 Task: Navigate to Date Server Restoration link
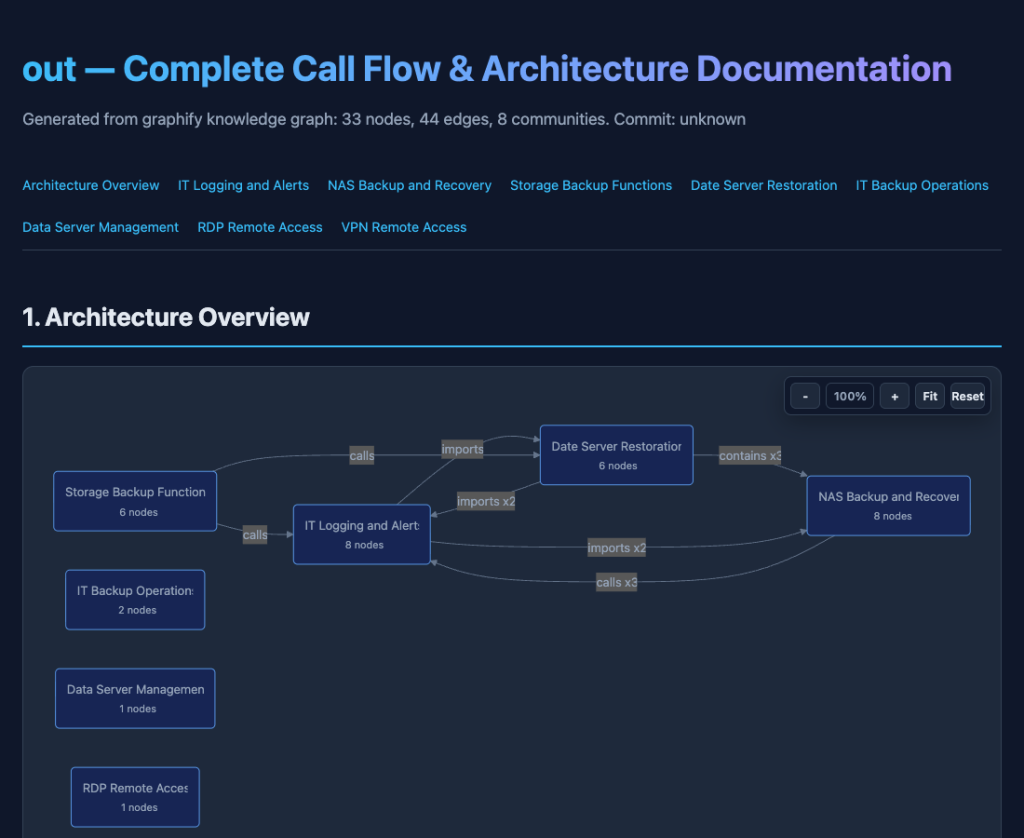click(x=764, y=185)
